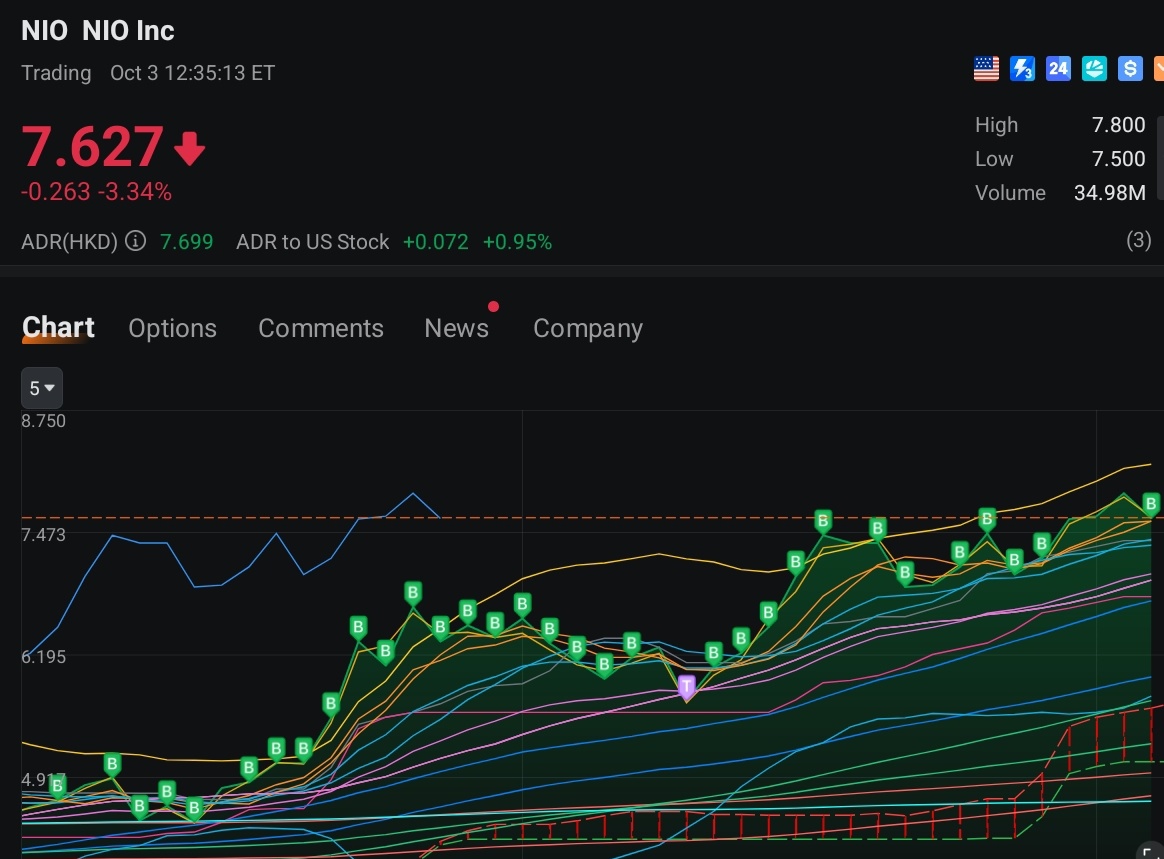The image size is (1164, 859).
Task: Open the dollar-sign dividend icon
Action: click(1130, 68)
